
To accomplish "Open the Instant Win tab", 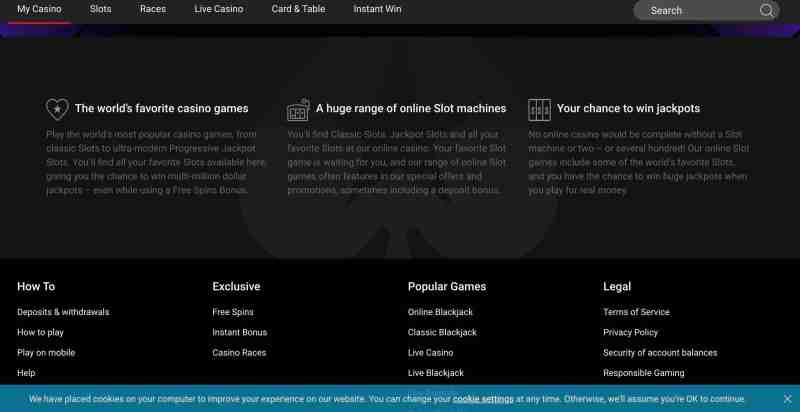I will pos(377,9).
